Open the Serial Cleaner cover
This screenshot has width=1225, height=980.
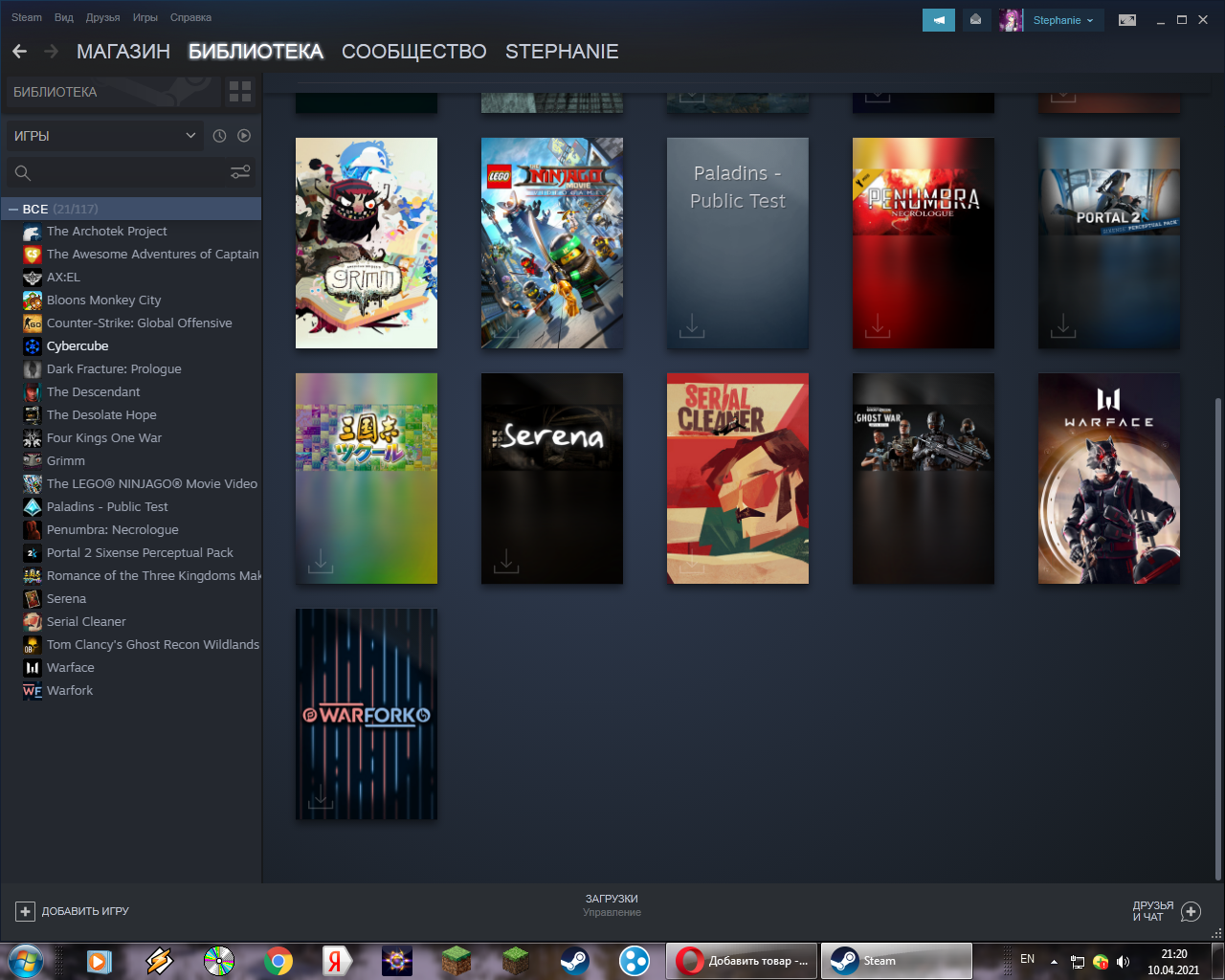click(x=738, y=479)
